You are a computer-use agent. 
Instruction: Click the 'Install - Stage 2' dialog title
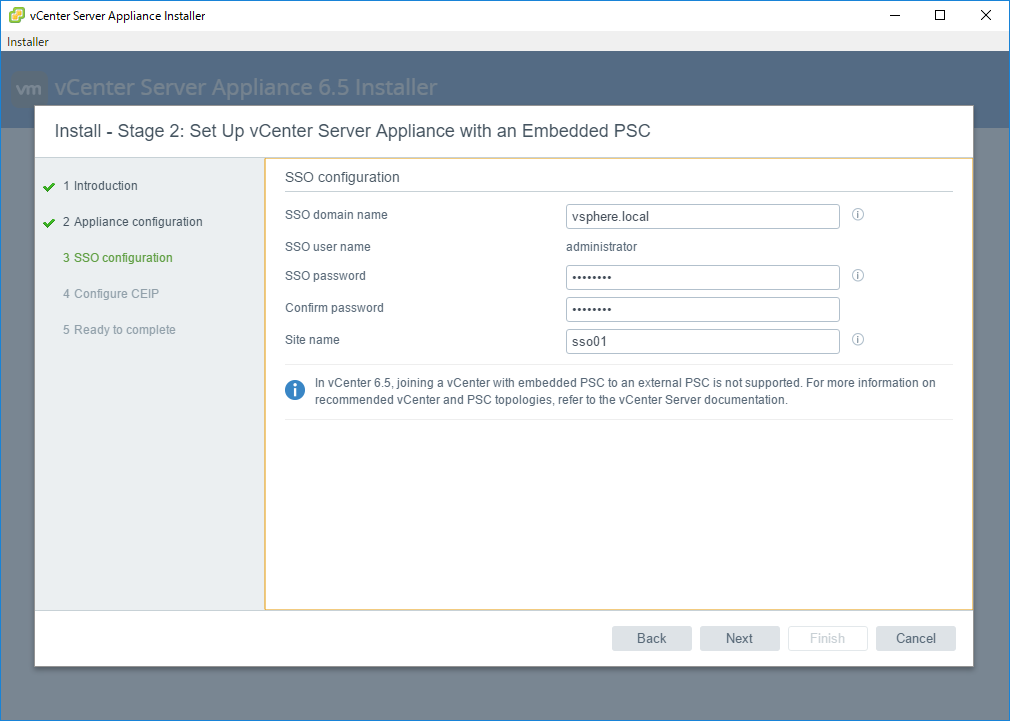click(352, 131)
